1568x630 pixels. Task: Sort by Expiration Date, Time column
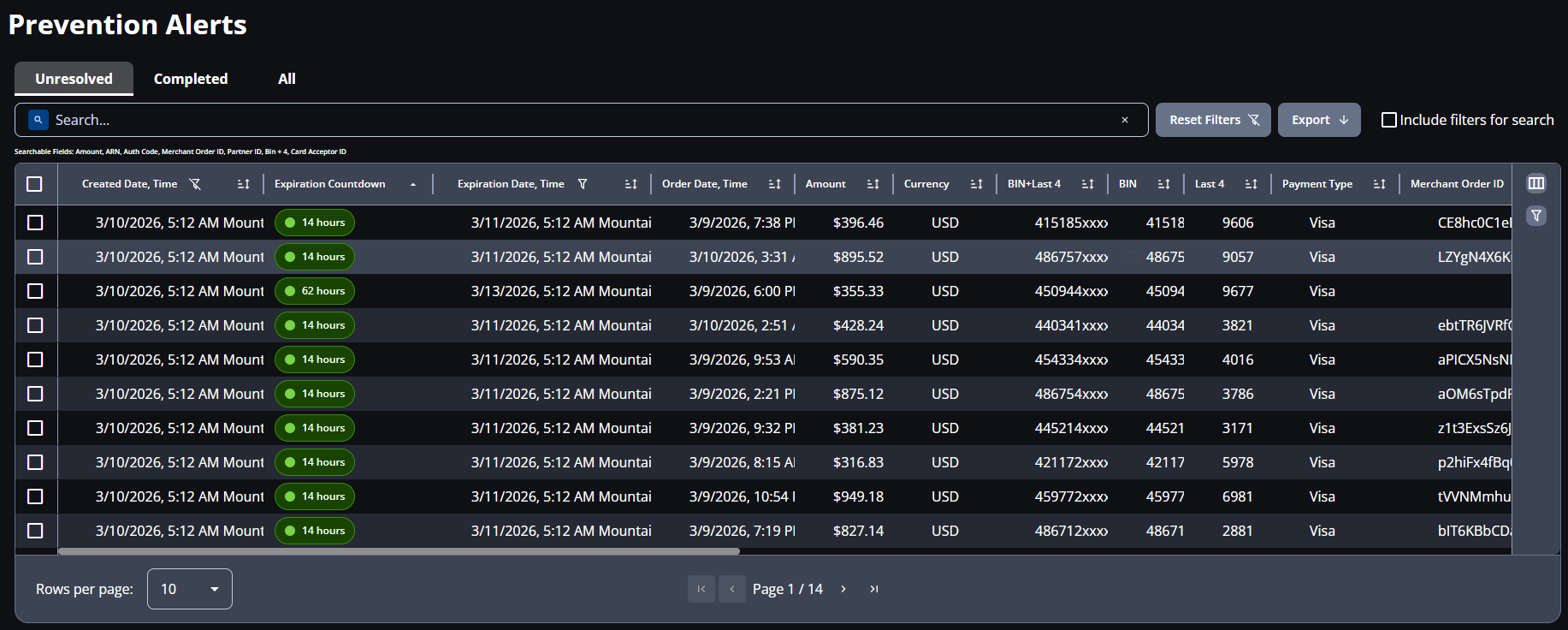631,184
